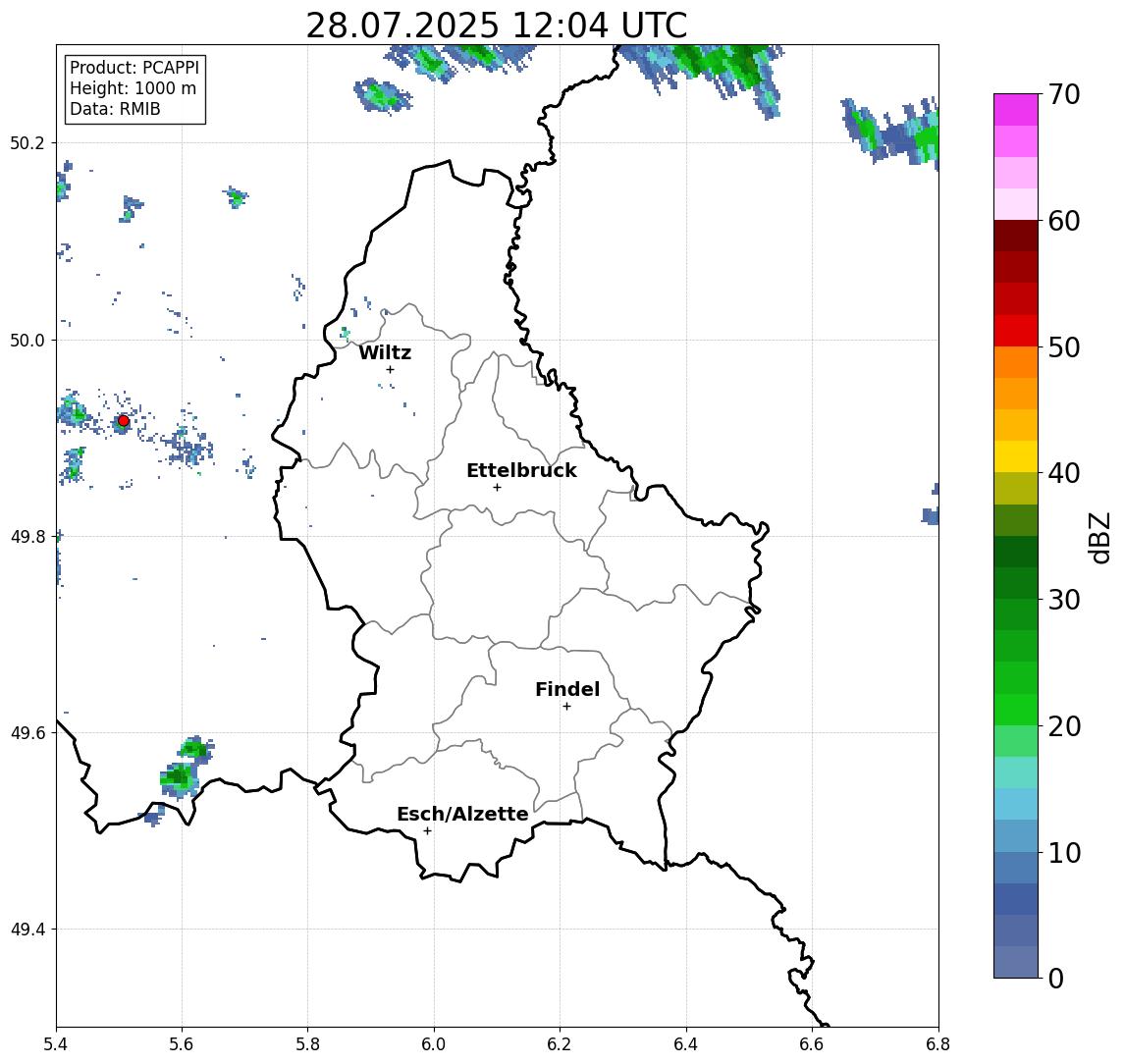Click the longitude tick label 6.2
1124x1064 pixels.
[x=560, y=1044]
